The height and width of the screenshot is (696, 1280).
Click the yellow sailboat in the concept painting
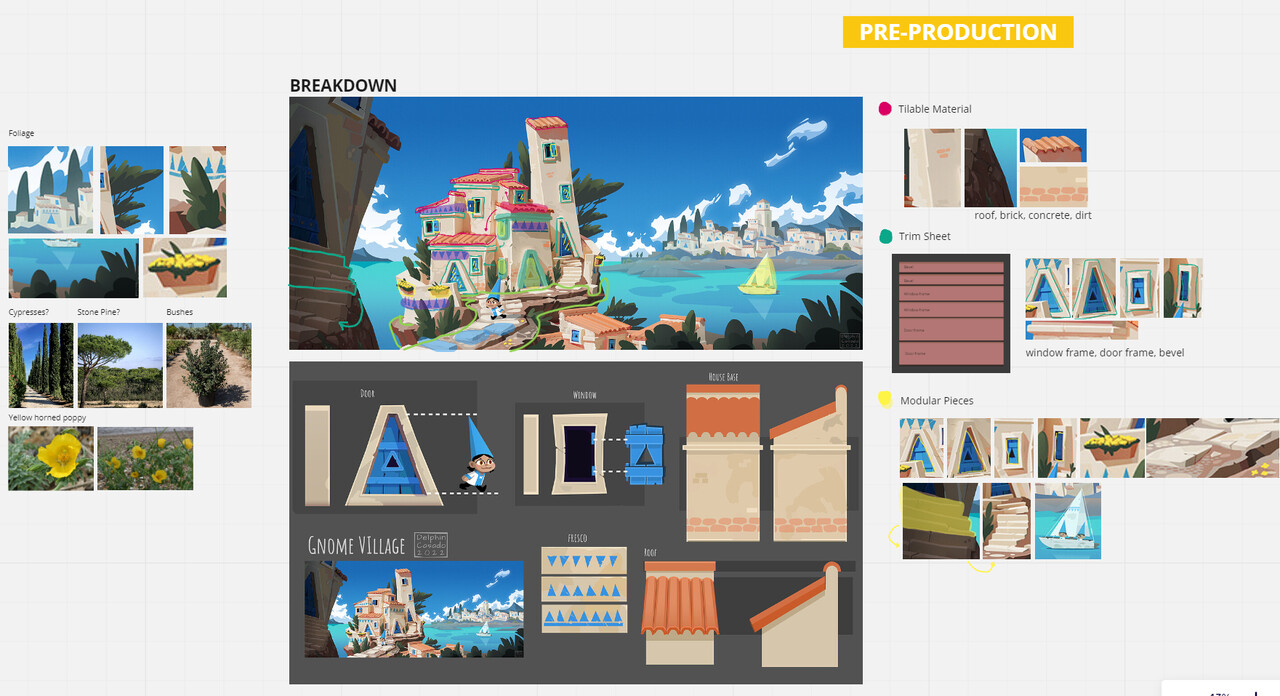(x=757, y=274)
